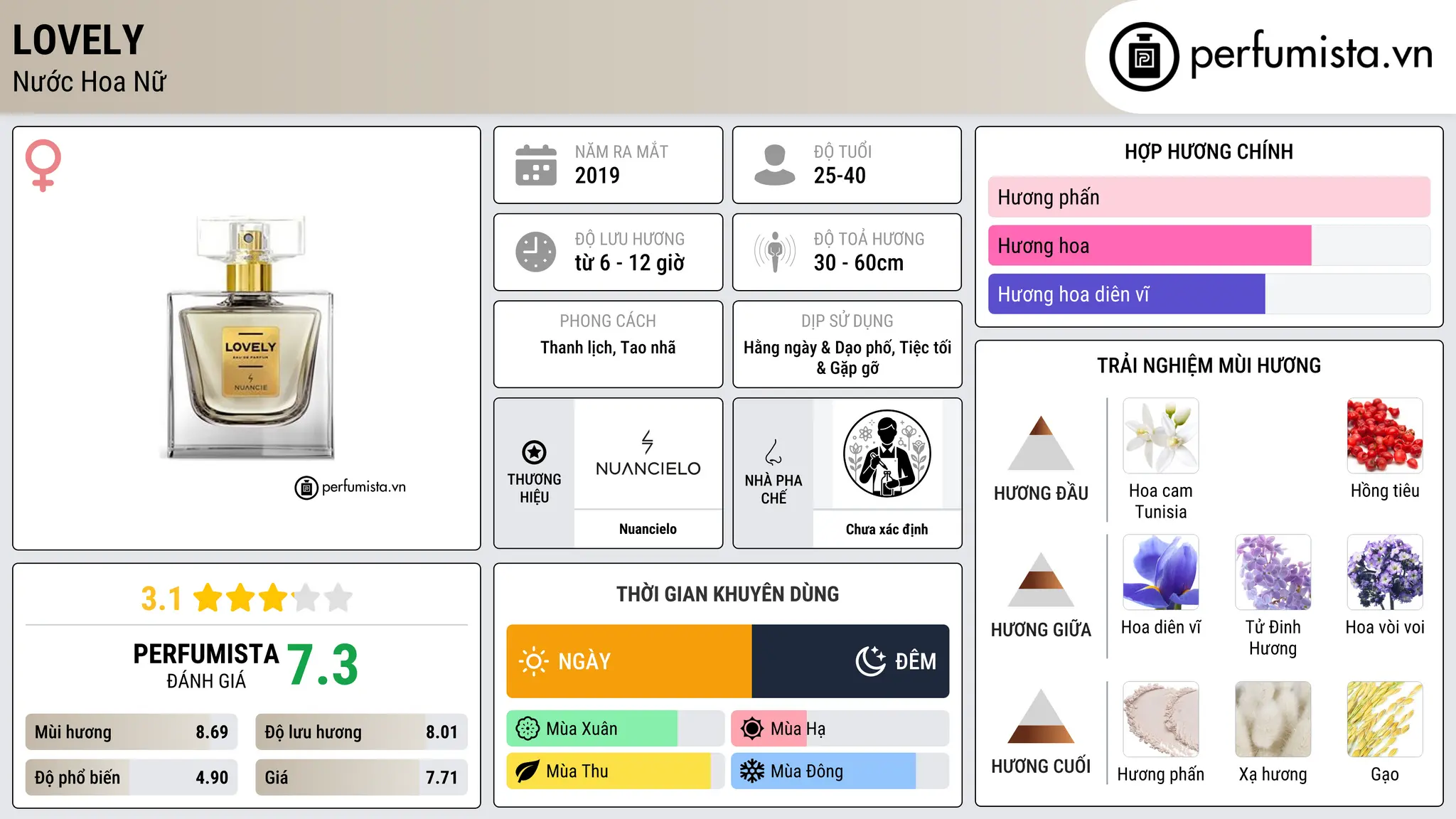Click the sun icon for Mùa Hạ
Screen dimensions: 1456x819
[x=752, y=729]
